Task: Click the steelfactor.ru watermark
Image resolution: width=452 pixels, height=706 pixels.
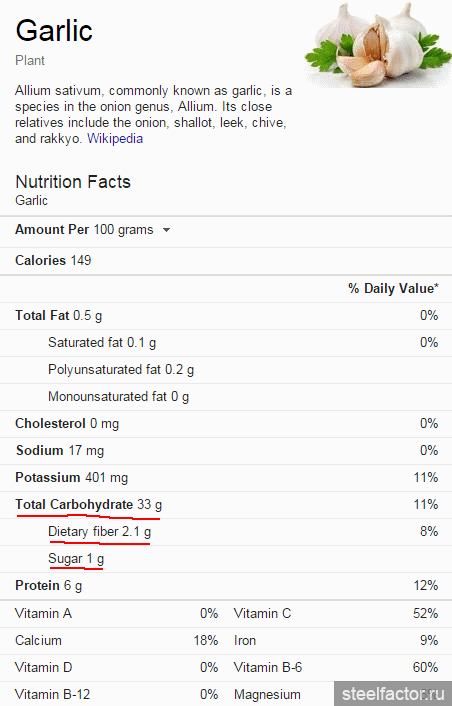Action: click(x=393, y=693)
